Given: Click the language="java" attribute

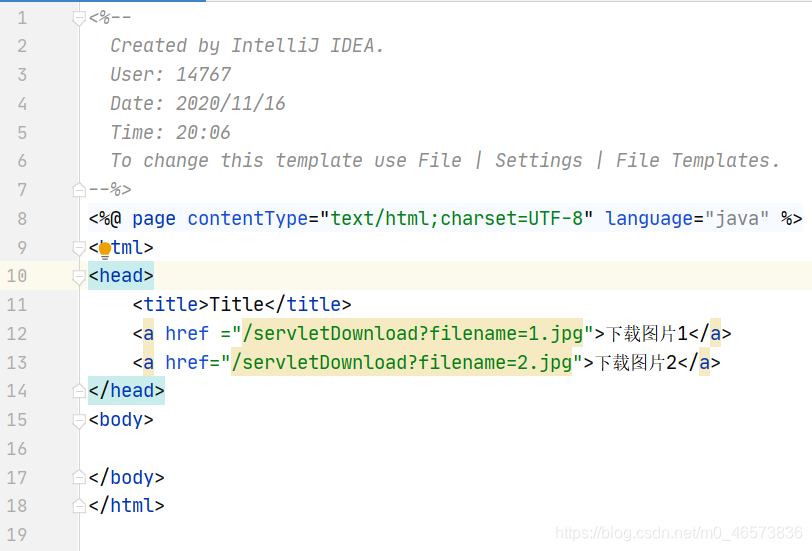Looking at the screenshot, I should [687, 219].
